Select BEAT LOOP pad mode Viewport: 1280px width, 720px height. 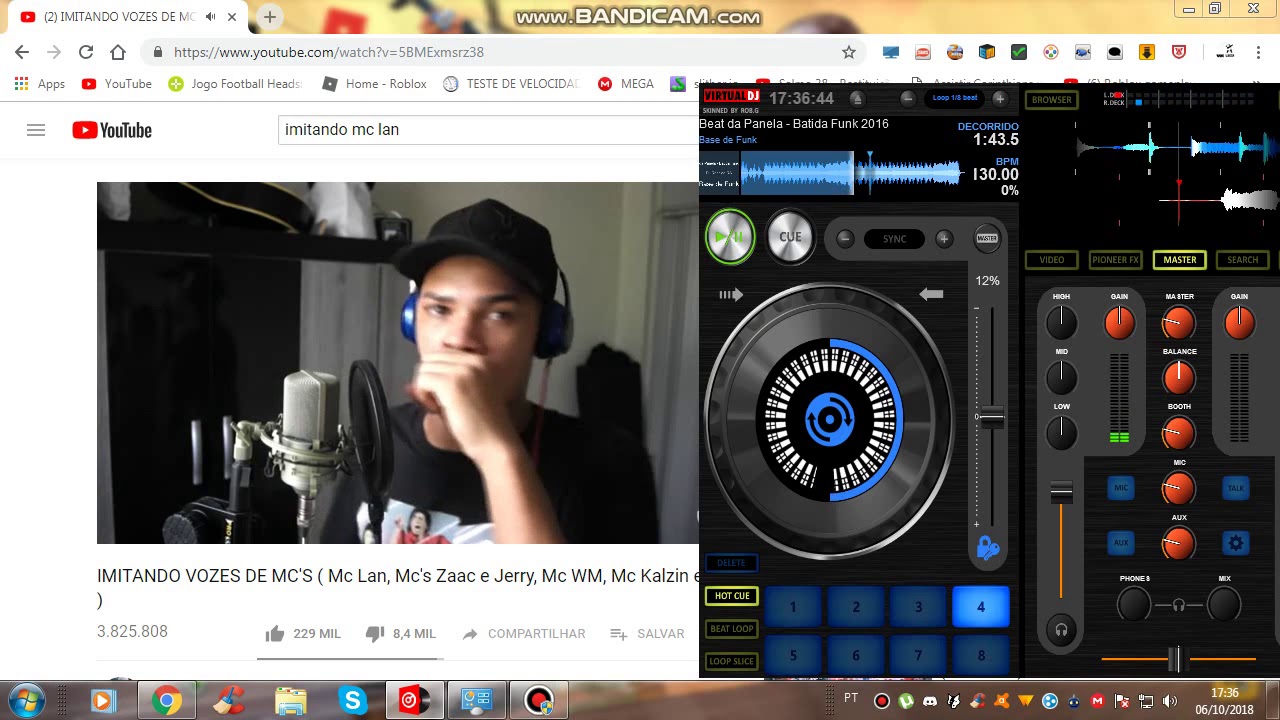point(732,629)
